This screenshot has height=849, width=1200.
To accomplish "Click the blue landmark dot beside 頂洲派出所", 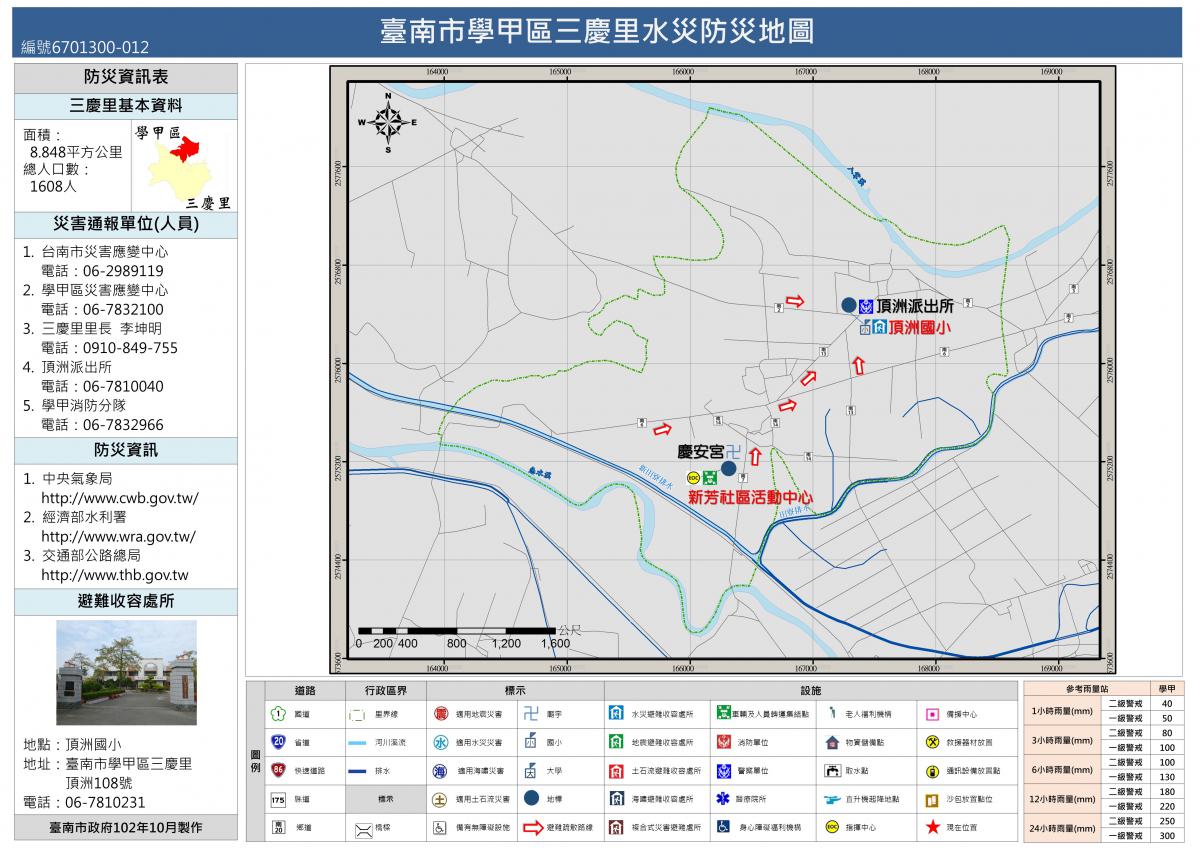I will pos(848,305).
